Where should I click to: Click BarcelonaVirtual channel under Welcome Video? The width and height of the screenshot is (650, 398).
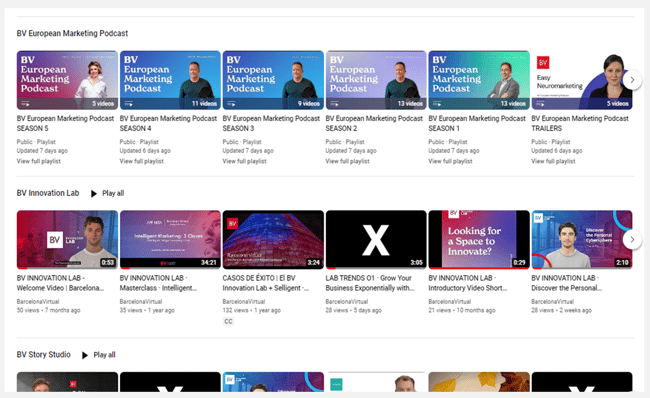38,302
